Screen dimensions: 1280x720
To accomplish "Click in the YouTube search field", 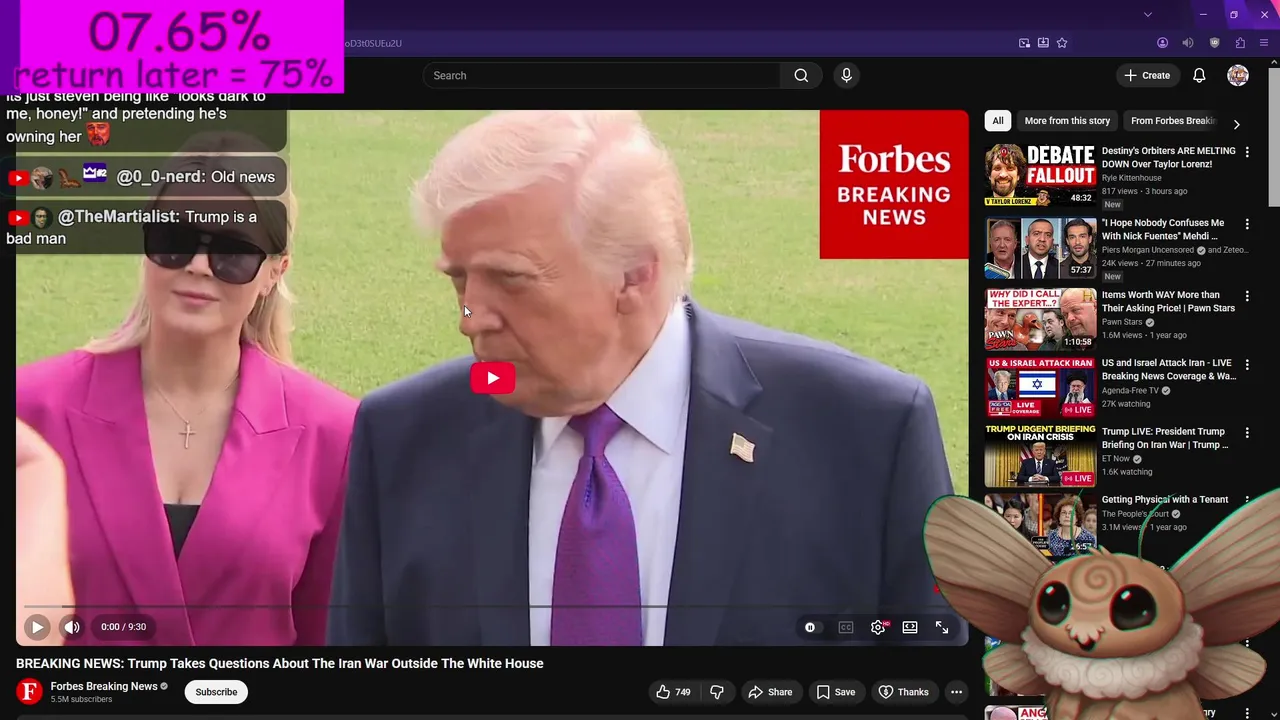I will coord(602,75).
